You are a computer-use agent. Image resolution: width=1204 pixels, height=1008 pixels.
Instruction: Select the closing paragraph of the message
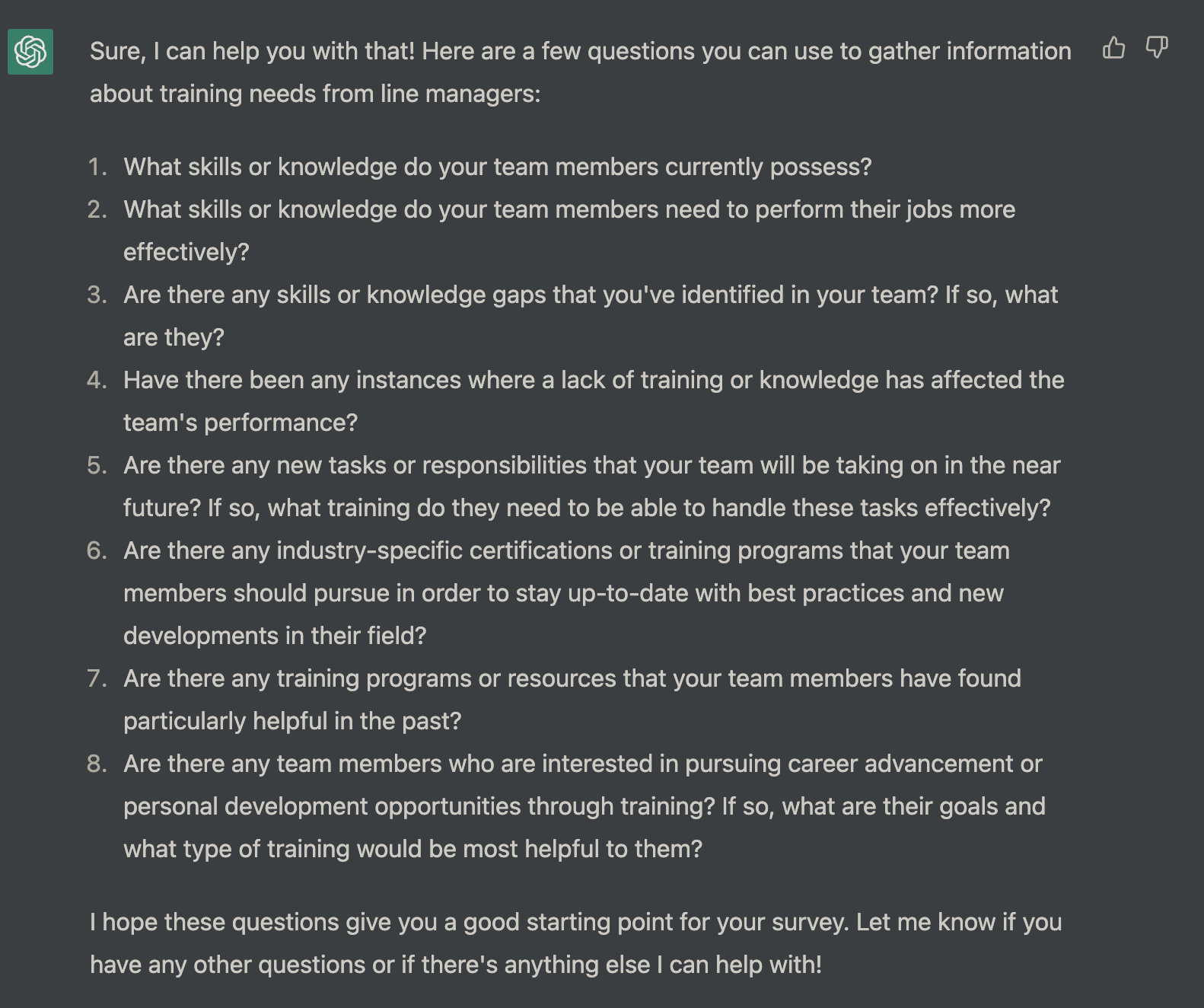tap(575, 923)
